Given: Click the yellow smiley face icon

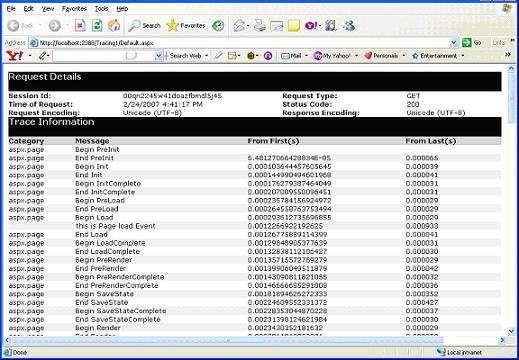Looking at the screenshot, I should pos(251,56).
